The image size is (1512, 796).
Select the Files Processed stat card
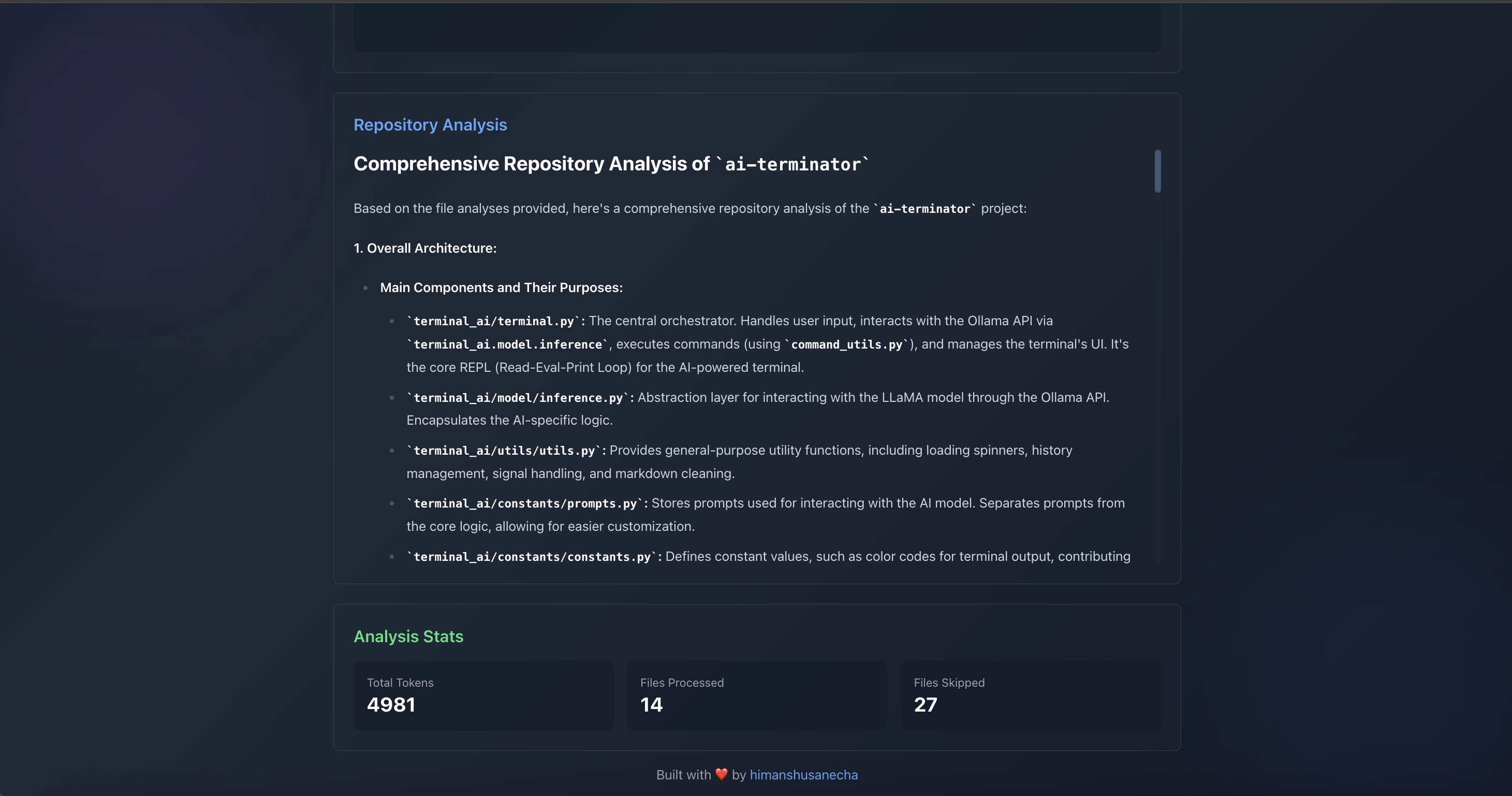click(x=757, y=696)
